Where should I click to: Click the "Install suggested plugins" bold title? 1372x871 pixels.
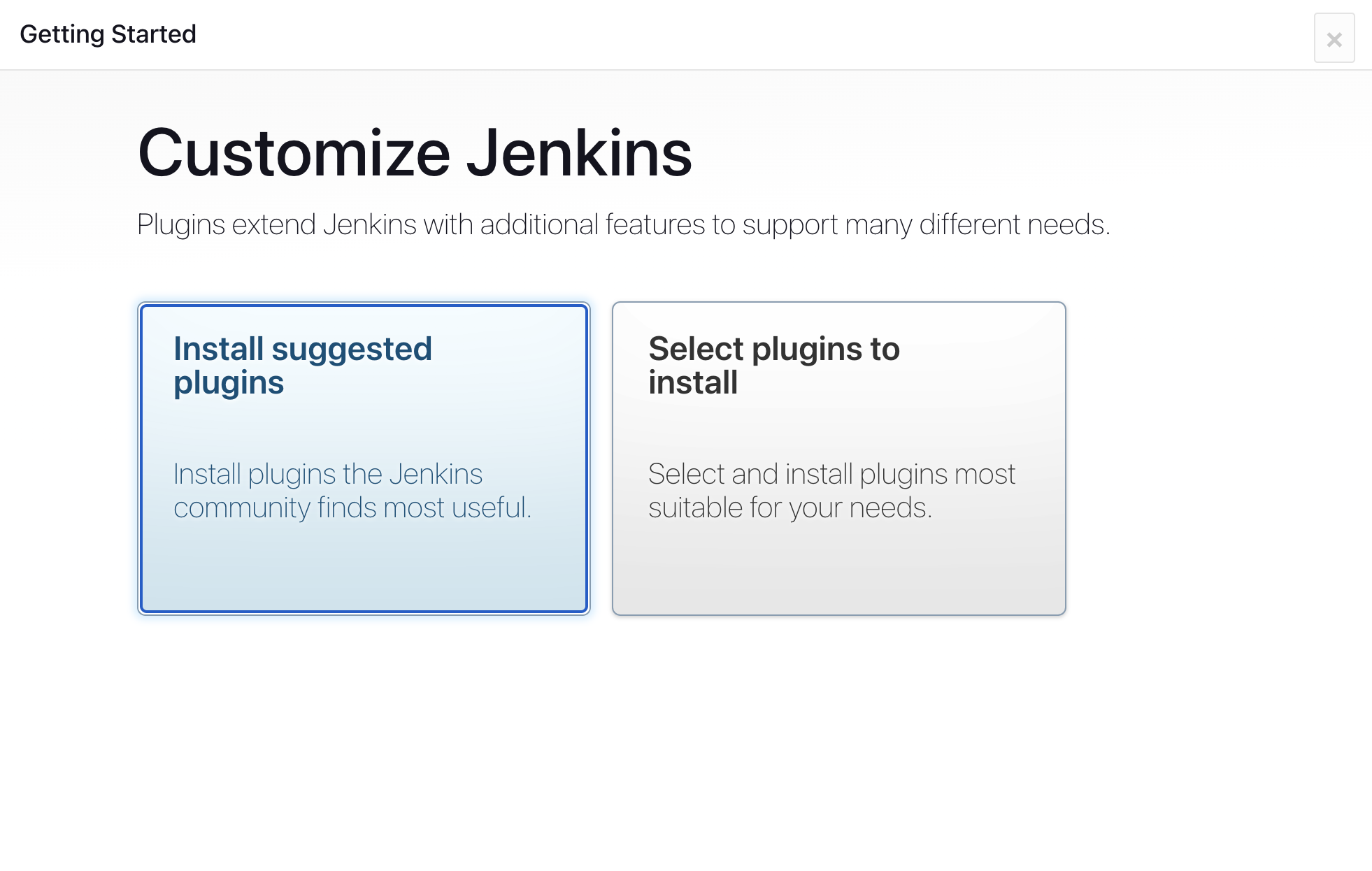point(303,366)
